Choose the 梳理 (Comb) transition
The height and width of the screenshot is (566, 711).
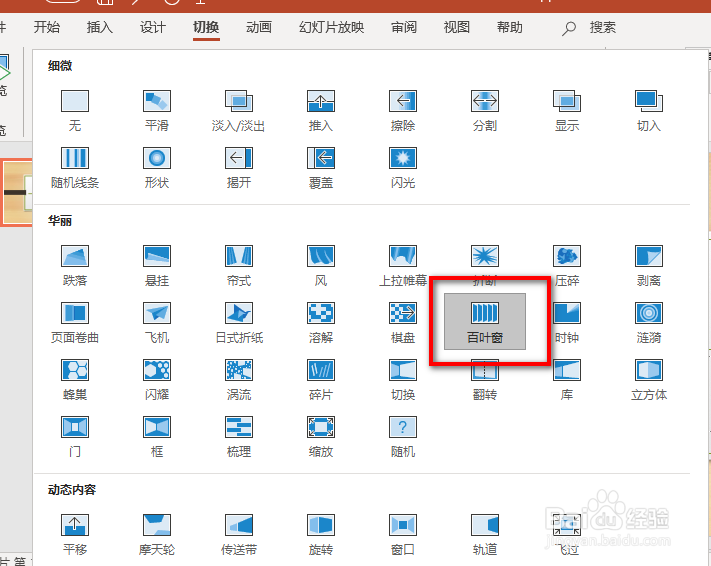click(239, 437)
